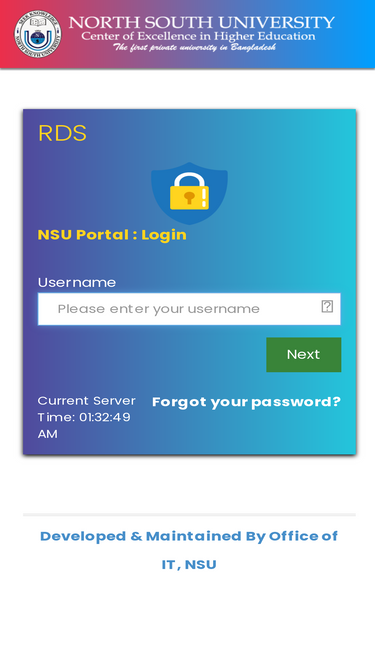375x667 pixels.
Task: Click Developed & Maintained By Office of footer text
Action: [x=189, y=536]
